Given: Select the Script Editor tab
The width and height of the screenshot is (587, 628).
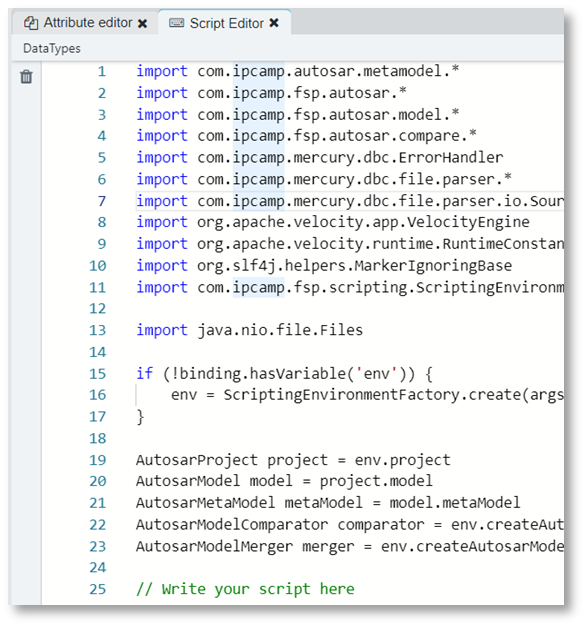Looking at the screenshot, I should 224,22.
